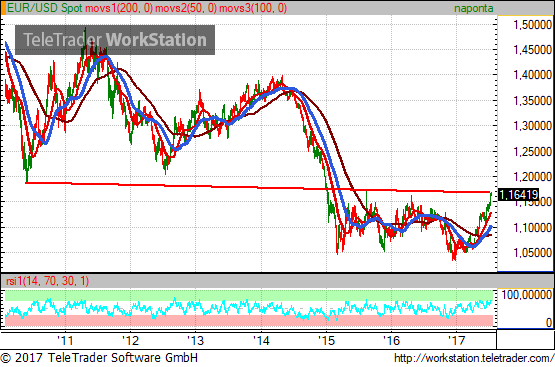The image size is (555, 367).
Task: Click the green overbought RSI band
Action: (x=249, y=295)
